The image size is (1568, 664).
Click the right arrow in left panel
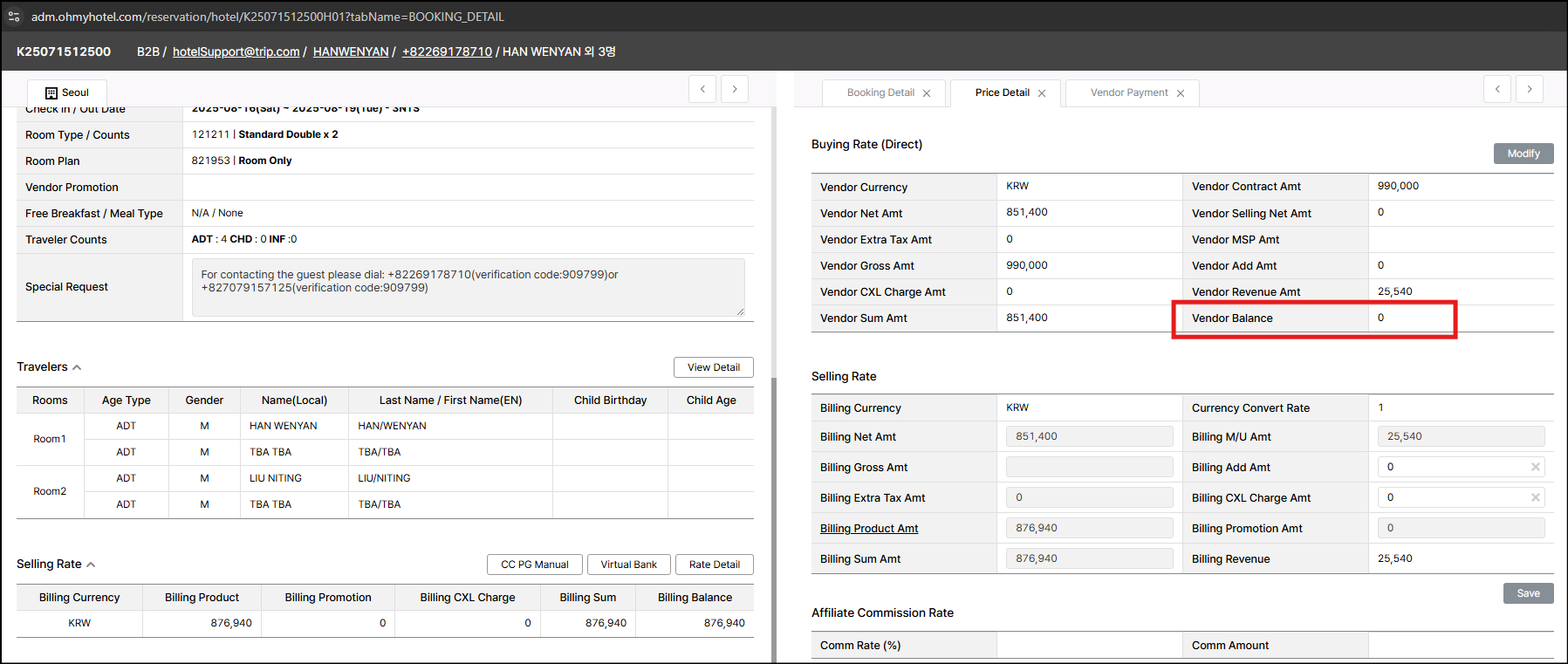735,89
